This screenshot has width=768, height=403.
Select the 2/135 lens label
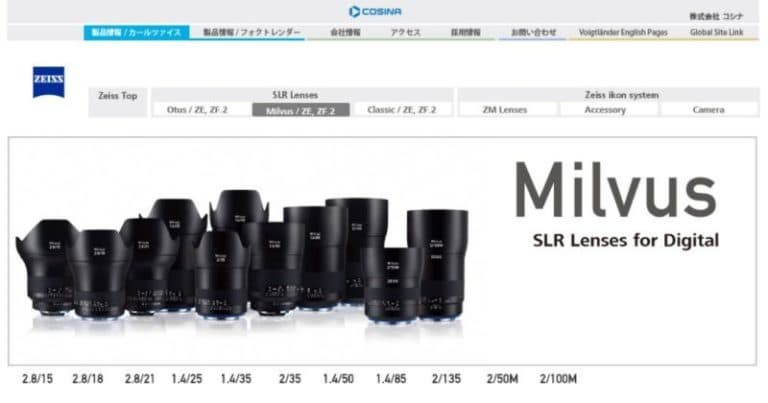point(446,379)
